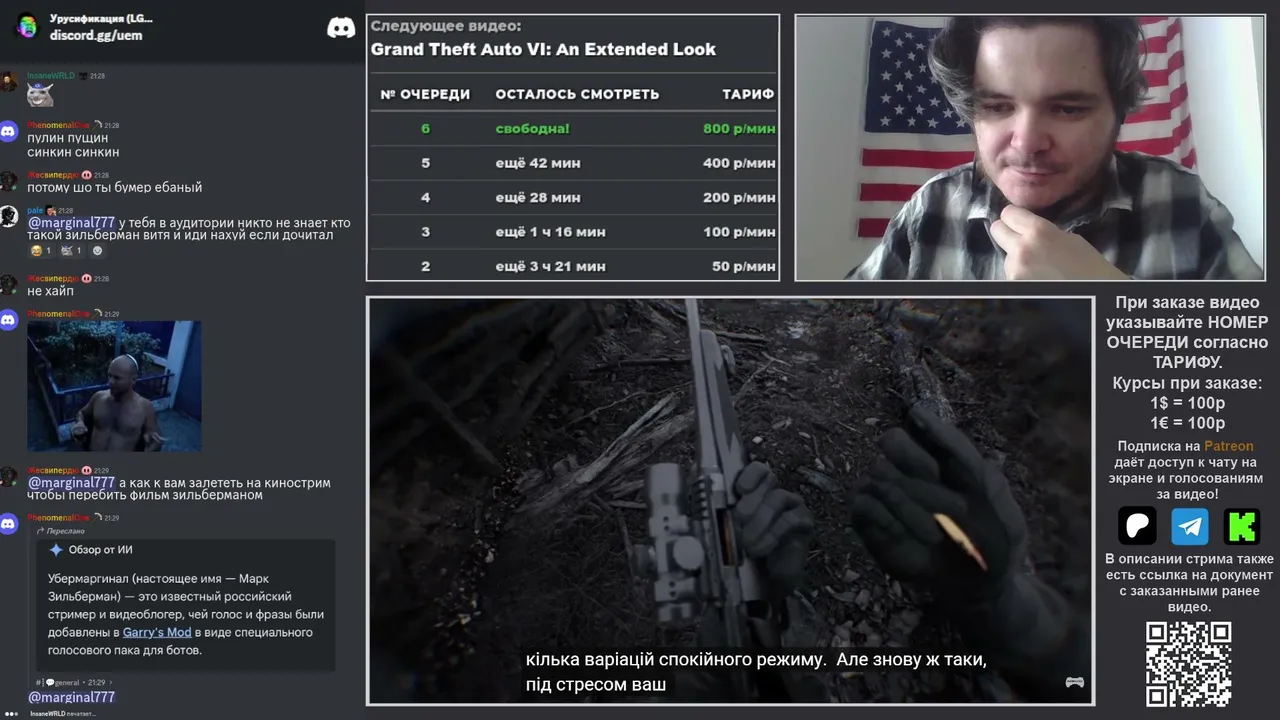The image size is (1280, 720).
Task: Click the sparkle icon next to "Обзор от ИИ"
Action: pyautogui.click(x=56, y=550)
